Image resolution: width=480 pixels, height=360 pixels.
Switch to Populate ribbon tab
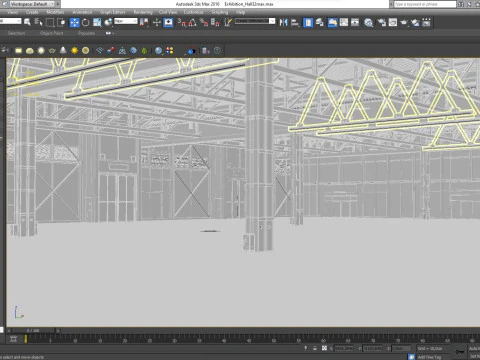point(86,33)
